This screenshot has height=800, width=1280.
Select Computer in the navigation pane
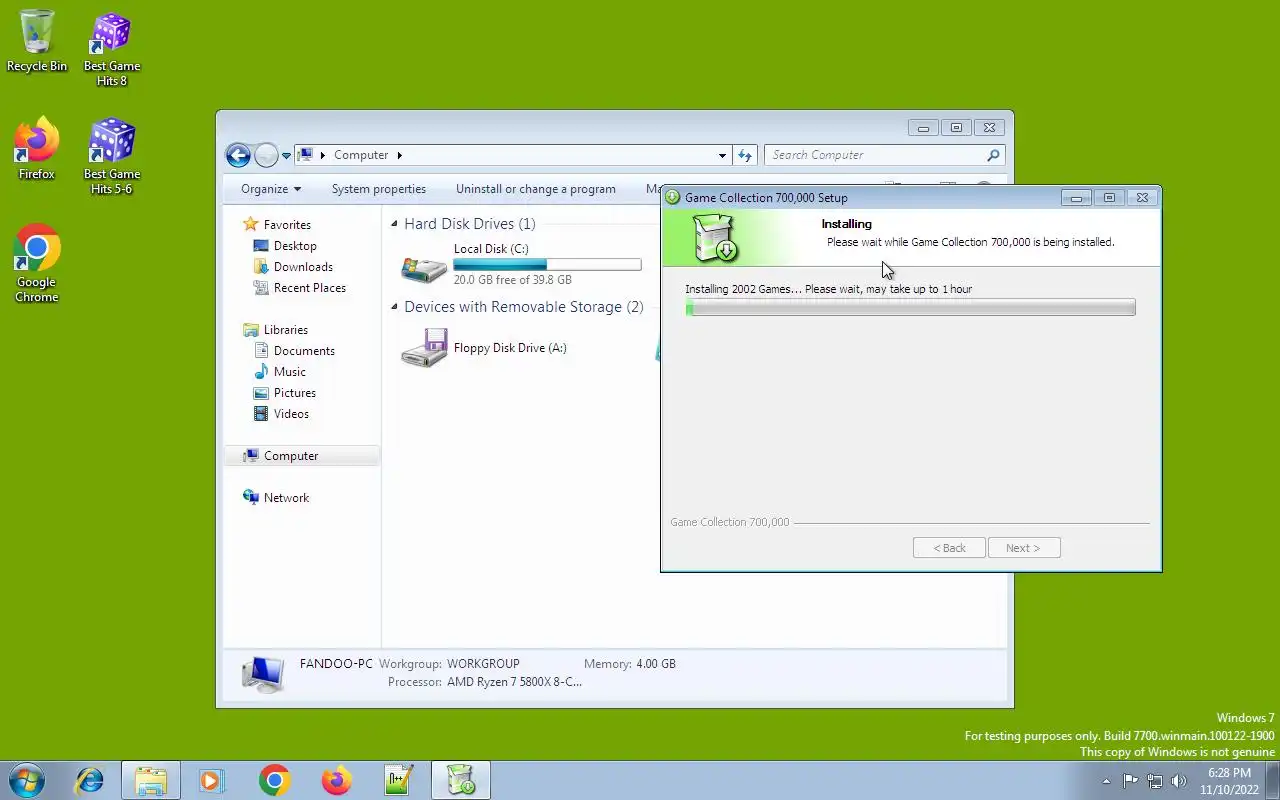click(x=302, y=456)
